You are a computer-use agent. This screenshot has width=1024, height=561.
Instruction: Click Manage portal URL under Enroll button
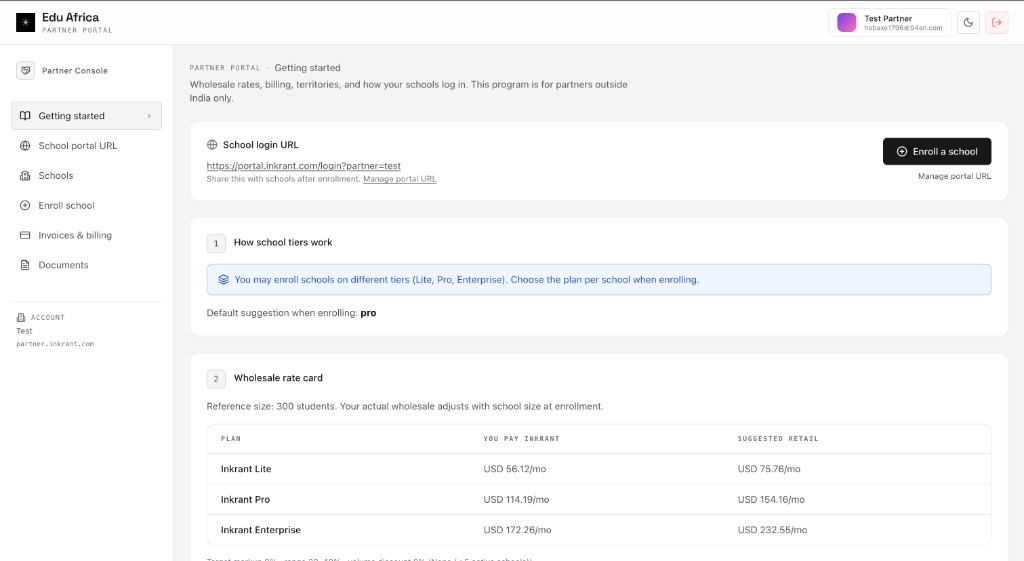pos(954,176)
